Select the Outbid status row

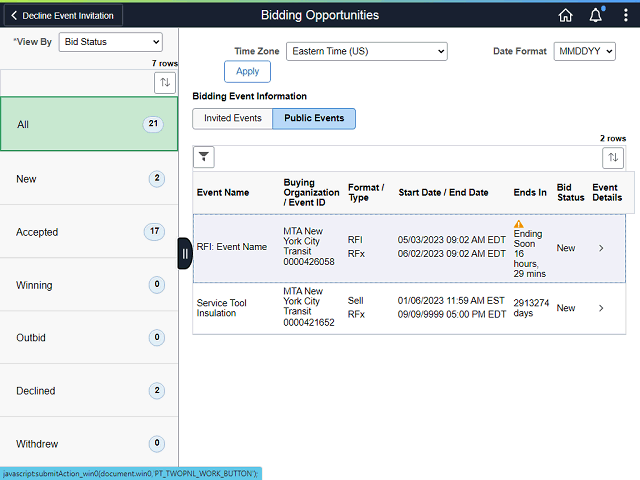pyautogui.click(x=89, y=338)
